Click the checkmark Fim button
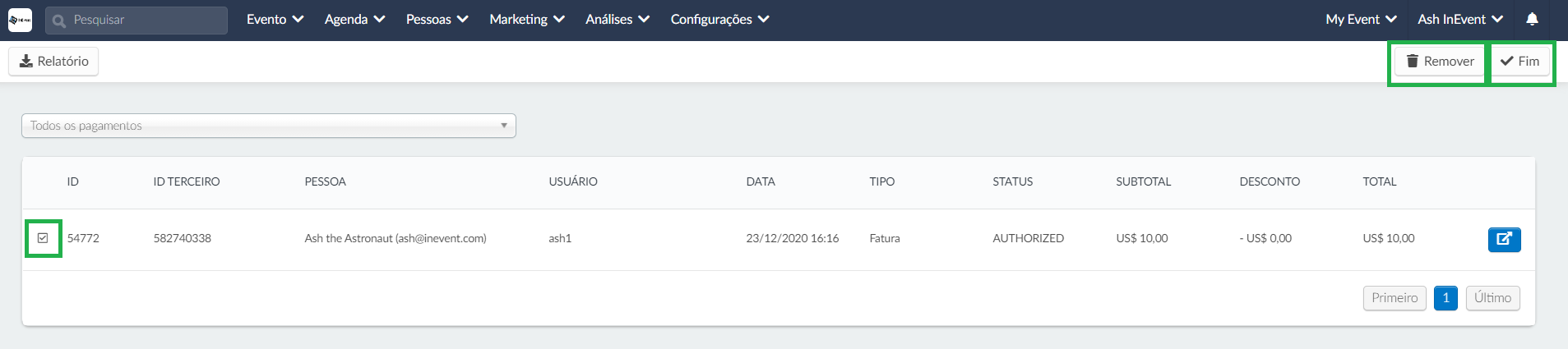The height and width of the screenshot is (349, 1568). click(1519, 62)
